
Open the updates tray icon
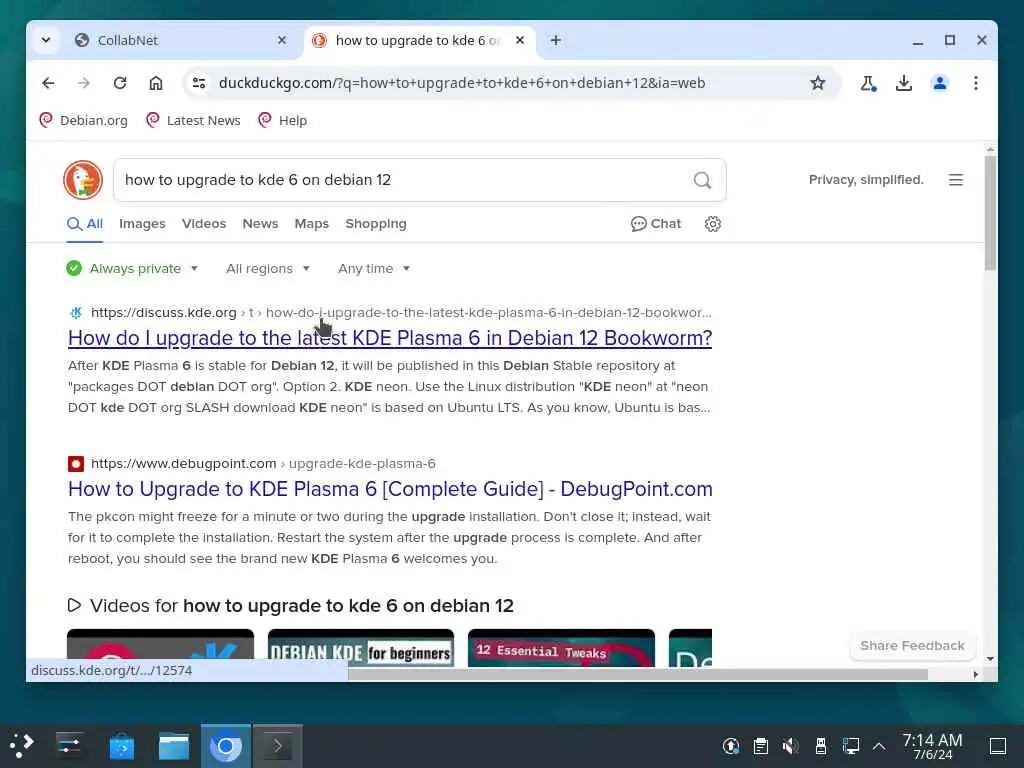731,746
